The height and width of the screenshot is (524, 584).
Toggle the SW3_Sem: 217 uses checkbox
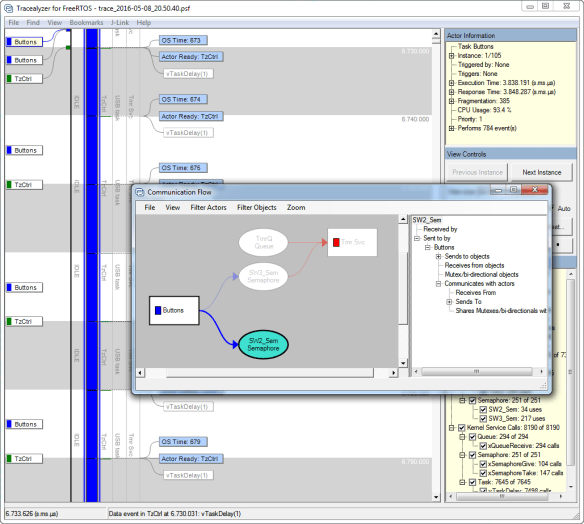click(483, 418)
